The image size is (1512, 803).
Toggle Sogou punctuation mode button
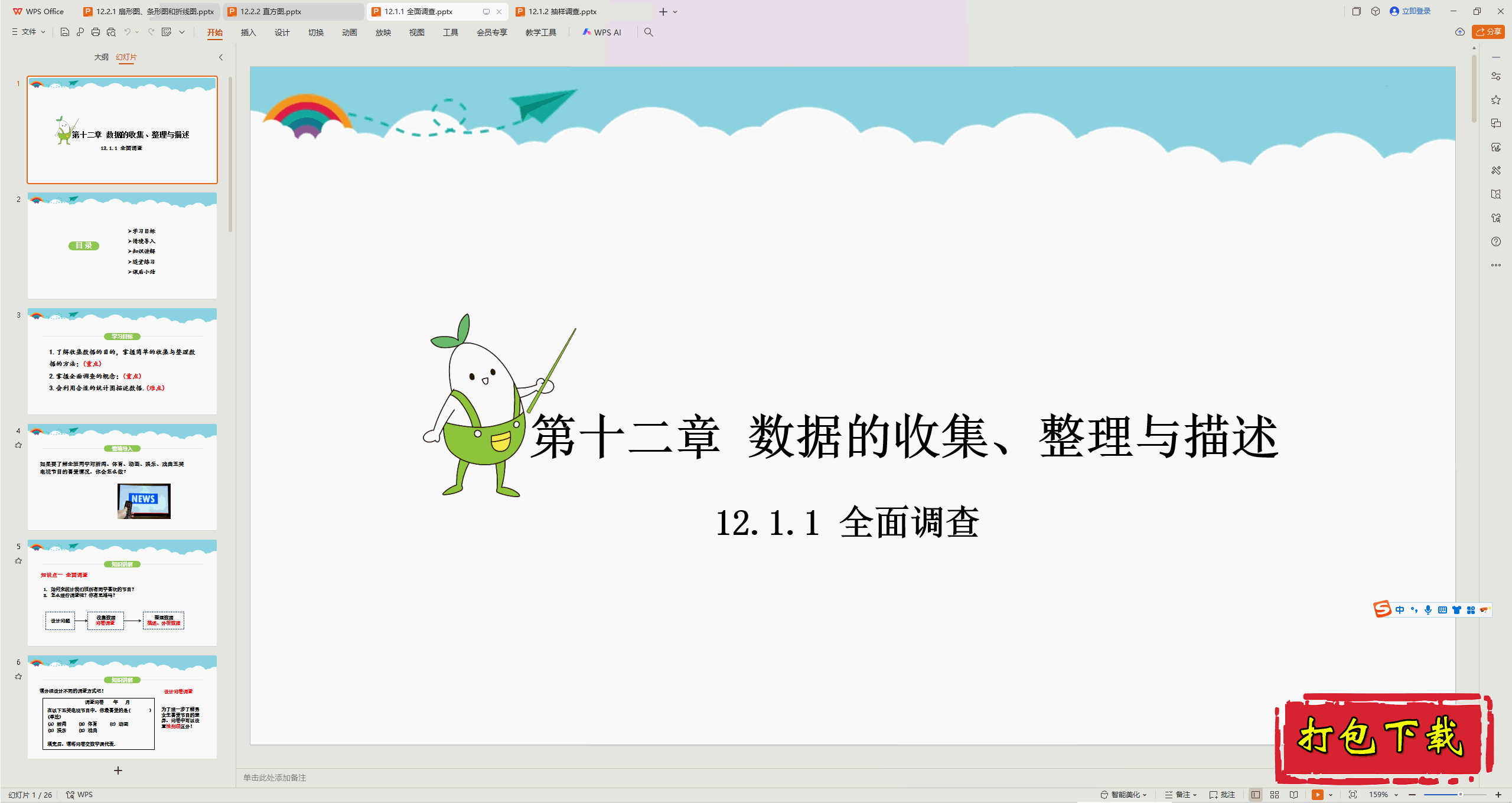[x=1414, y=610]
